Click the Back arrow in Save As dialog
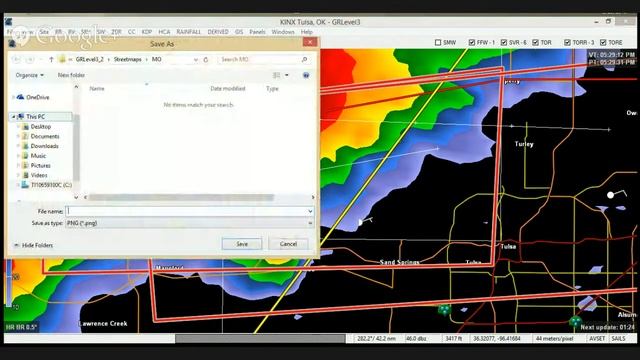 (17, 60)
